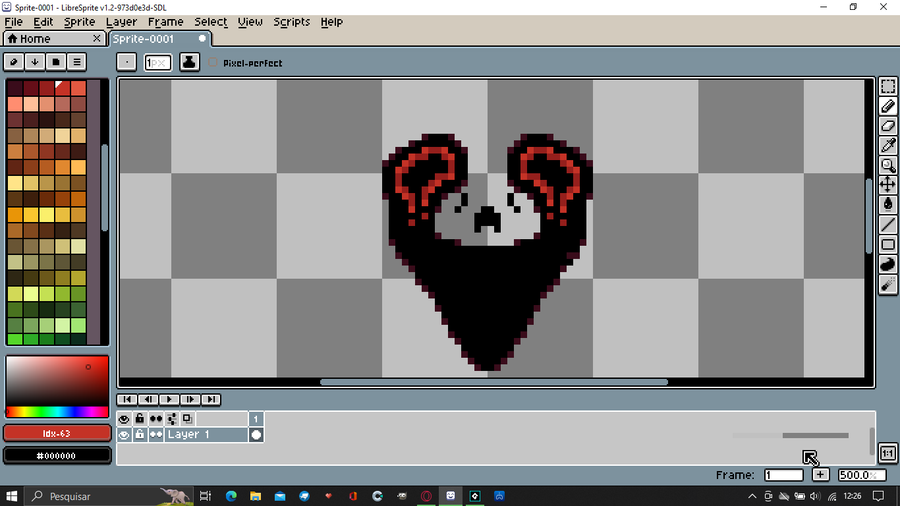Screen dimensions: 900x506
Task: Open the palette options list-lines button
Action: pyautogui.click(x=76, y=62)
